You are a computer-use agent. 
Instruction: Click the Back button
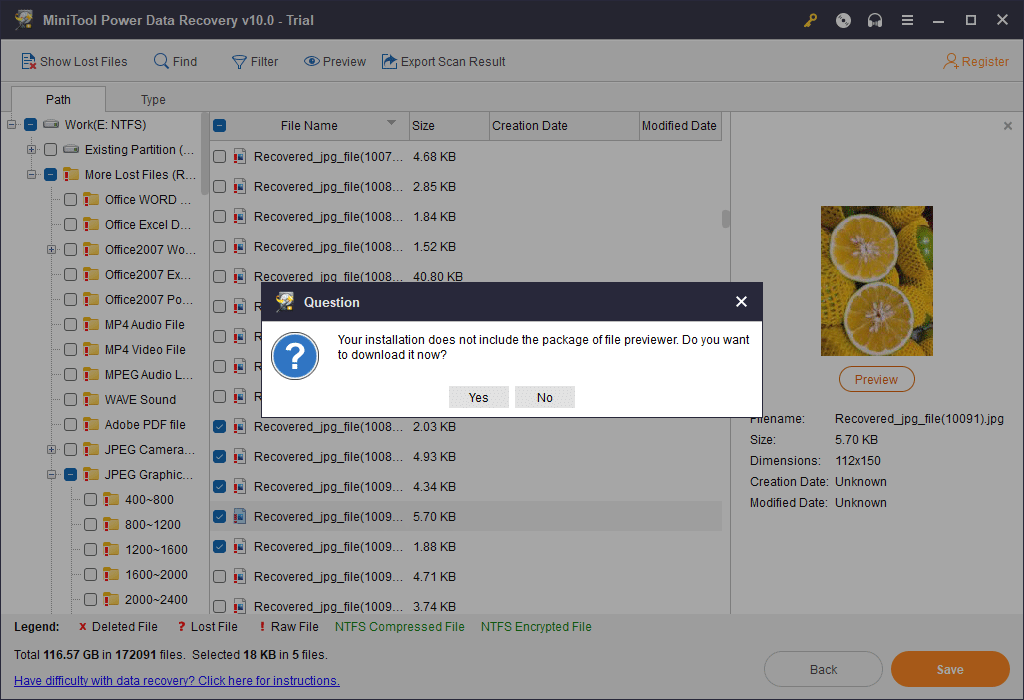click(823, 669)
